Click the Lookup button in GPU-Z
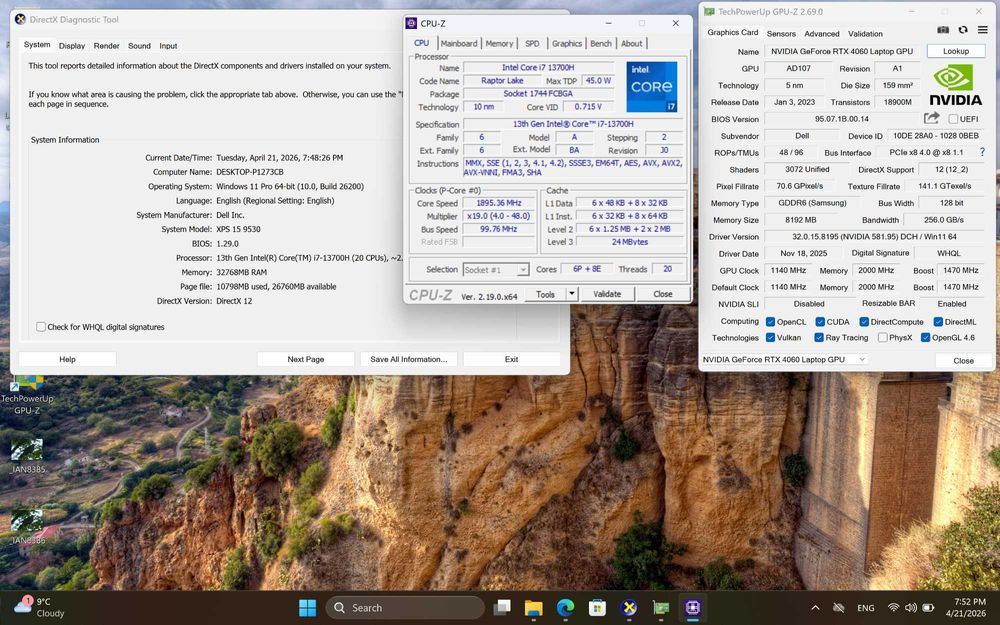This screenshot has width=1000, height=625. (955, 51)
